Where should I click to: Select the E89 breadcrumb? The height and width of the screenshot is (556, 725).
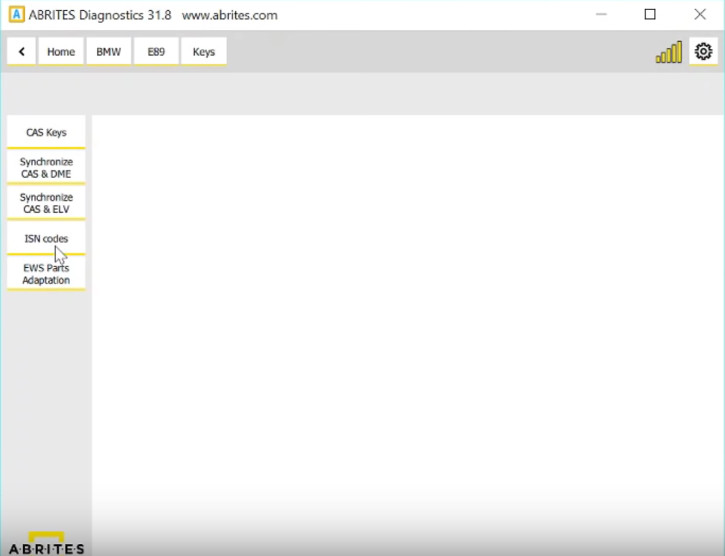click(156, 51)
